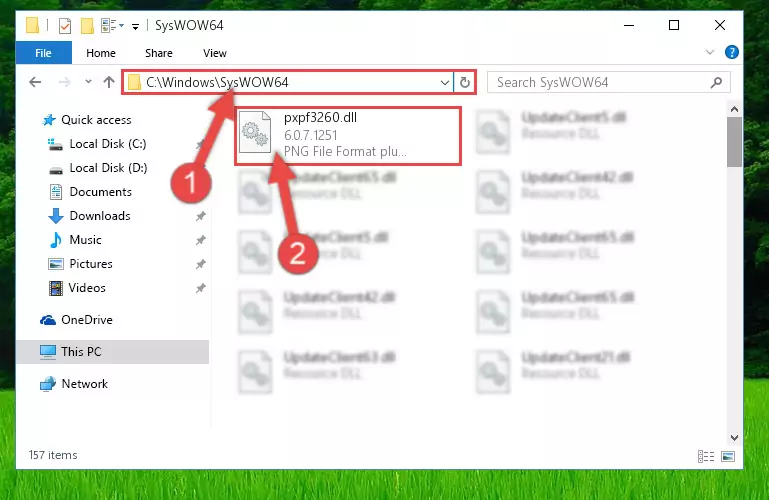Click version text 6.0.7.1251

pyautogui.click(x=310, y=135)
